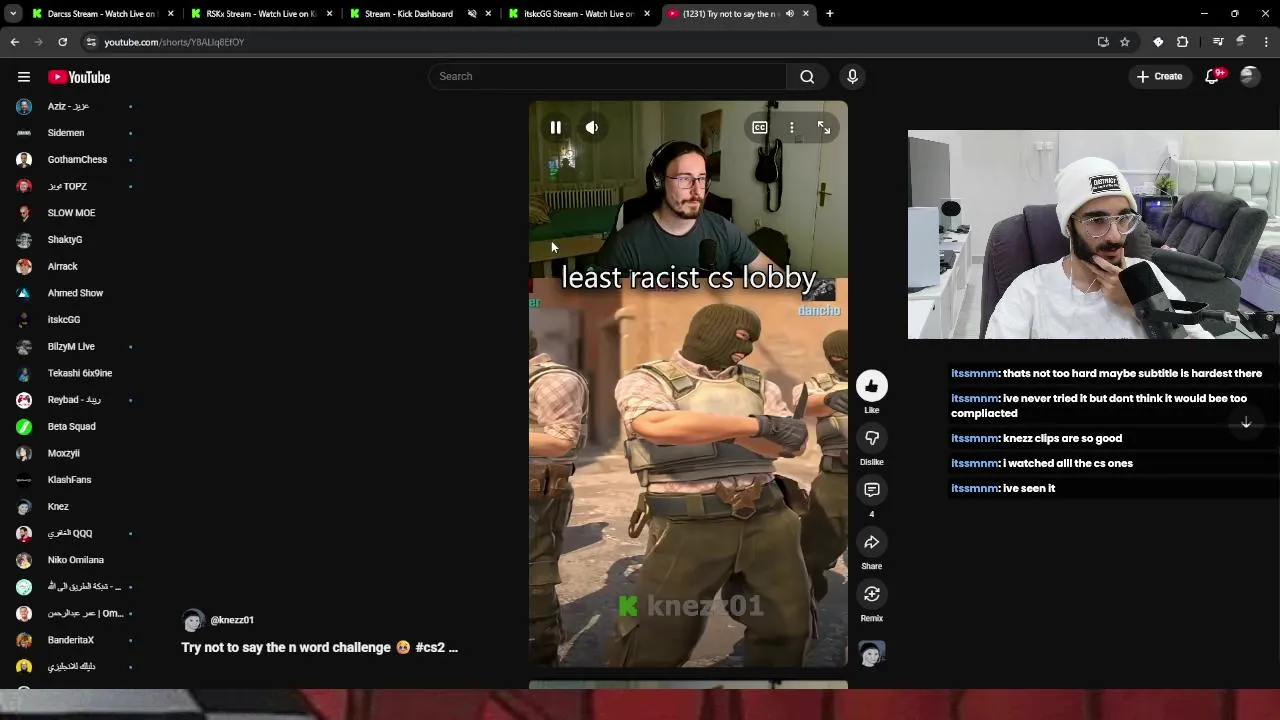1280x720 pixels.
Task: Open the Beta Squad subscription
Action: [70, 427]
